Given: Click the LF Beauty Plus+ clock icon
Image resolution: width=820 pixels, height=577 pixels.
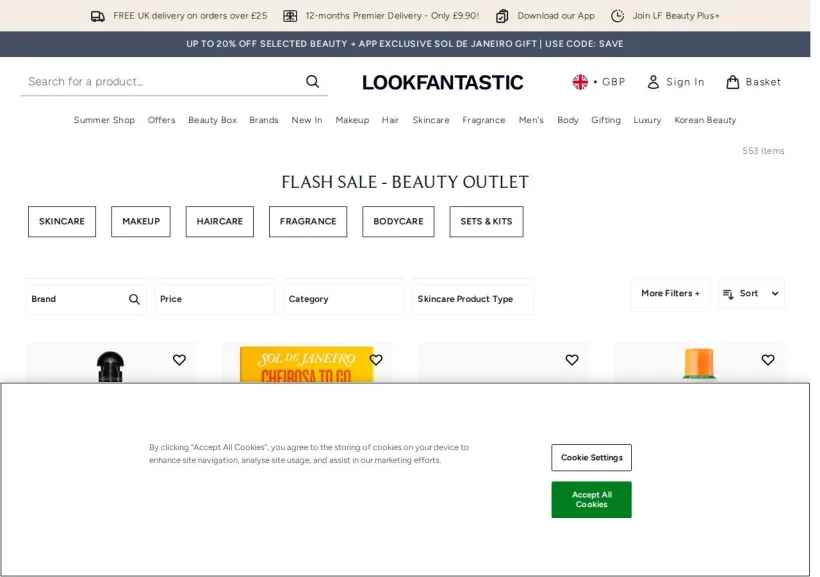Looking at the screenshot, I should click(x=618, y=16).
